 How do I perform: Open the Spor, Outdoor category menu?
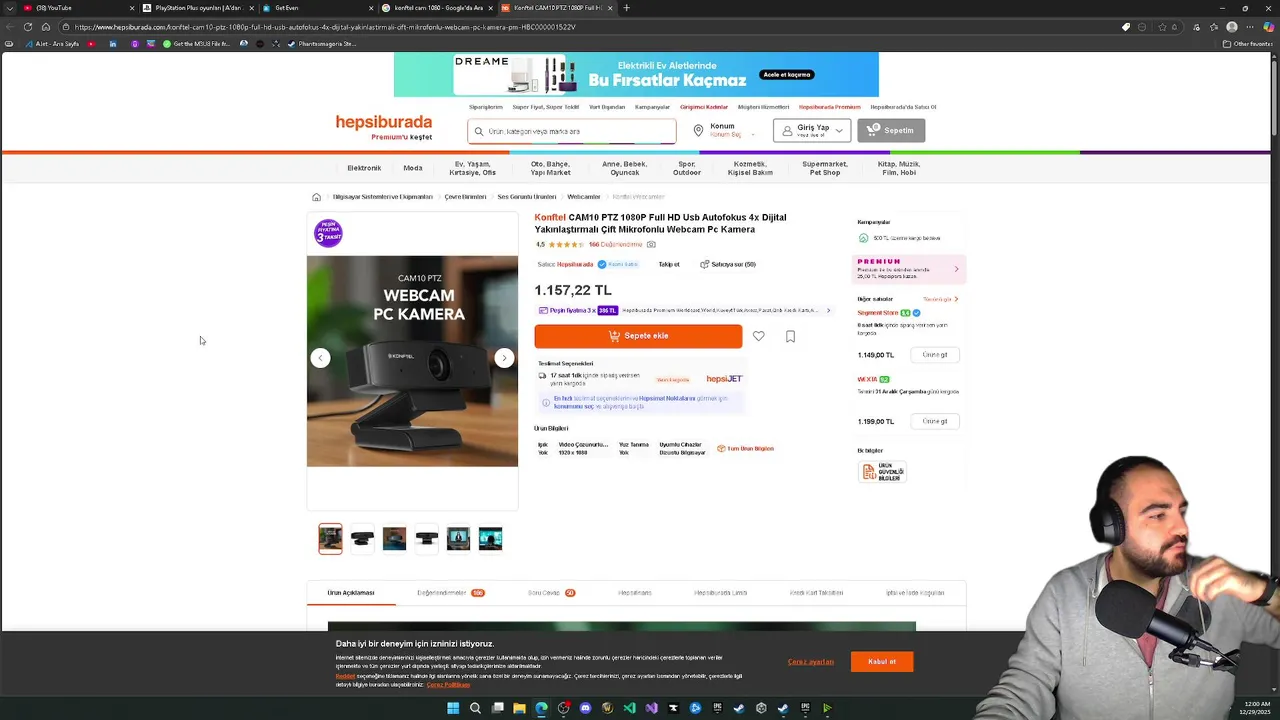[687, 168]
